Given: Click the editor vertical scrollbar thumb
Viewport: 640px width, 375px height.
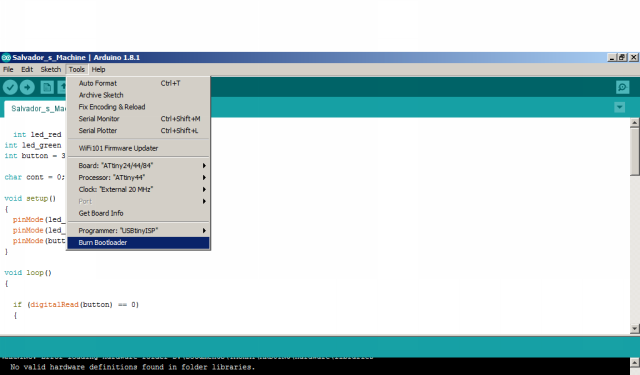Looking at the screenshot, I should (634, 151).
